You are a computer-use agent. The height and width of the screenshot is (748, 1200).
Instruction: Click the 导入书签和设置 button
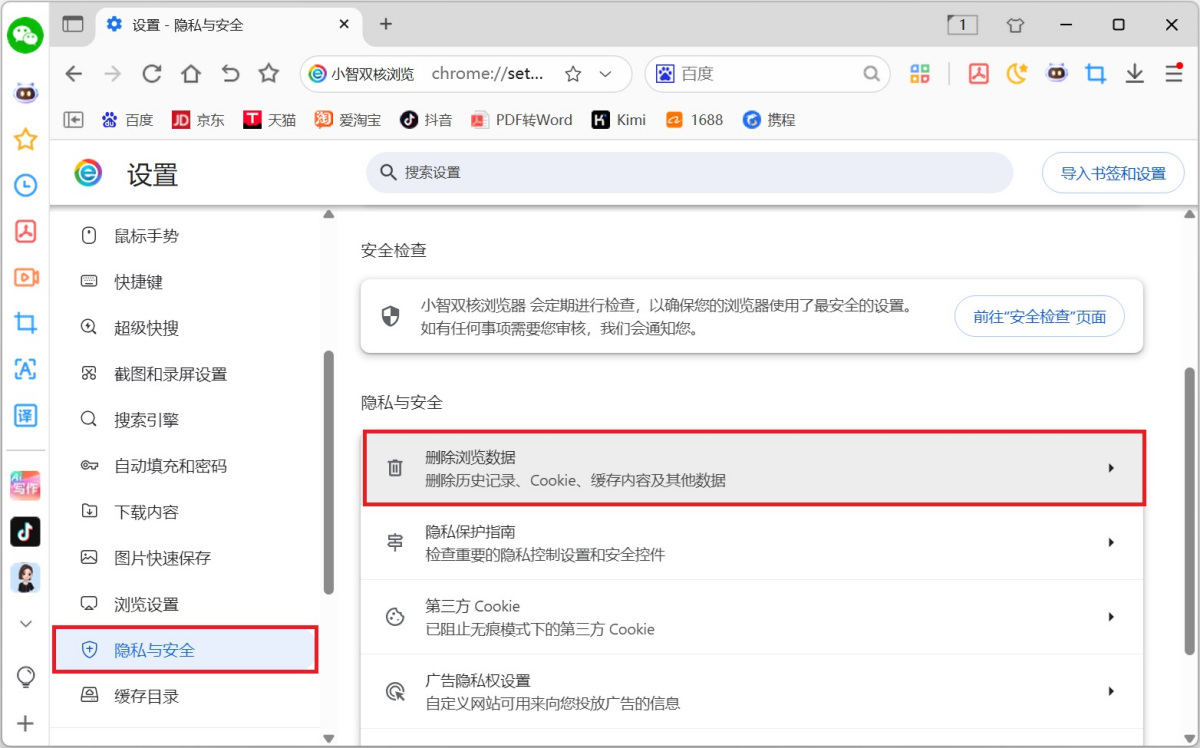pos(1112,172)
